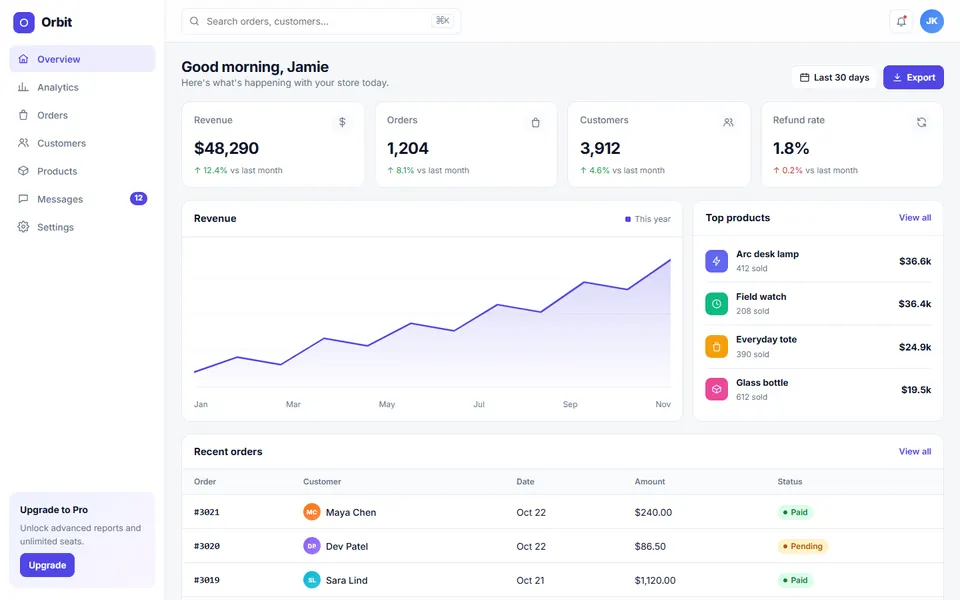Open the JK user avatar

pyautogui.click(x=931, y=21)
